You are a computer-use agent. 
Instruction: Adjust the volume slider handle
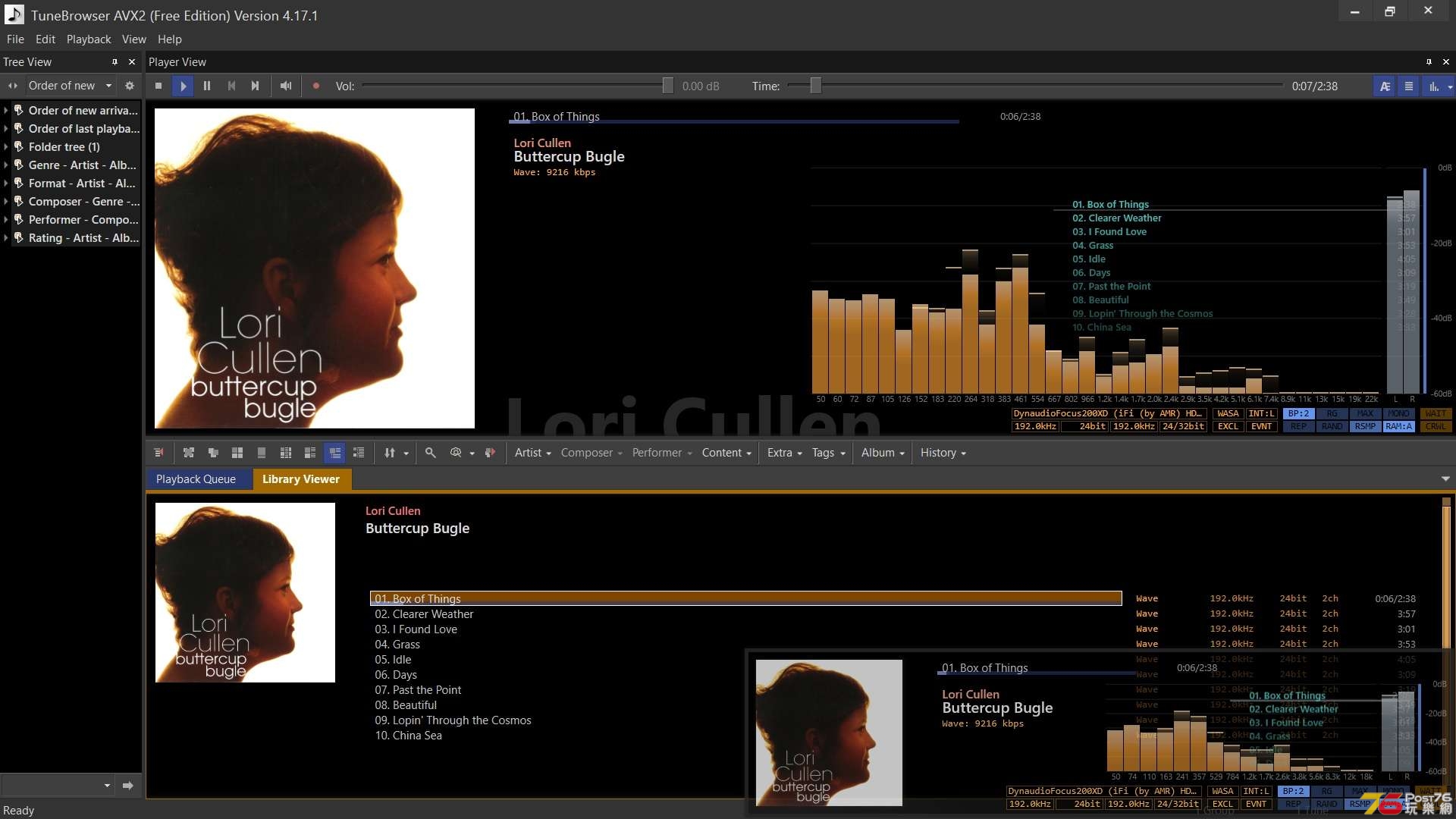click(667, 86)
